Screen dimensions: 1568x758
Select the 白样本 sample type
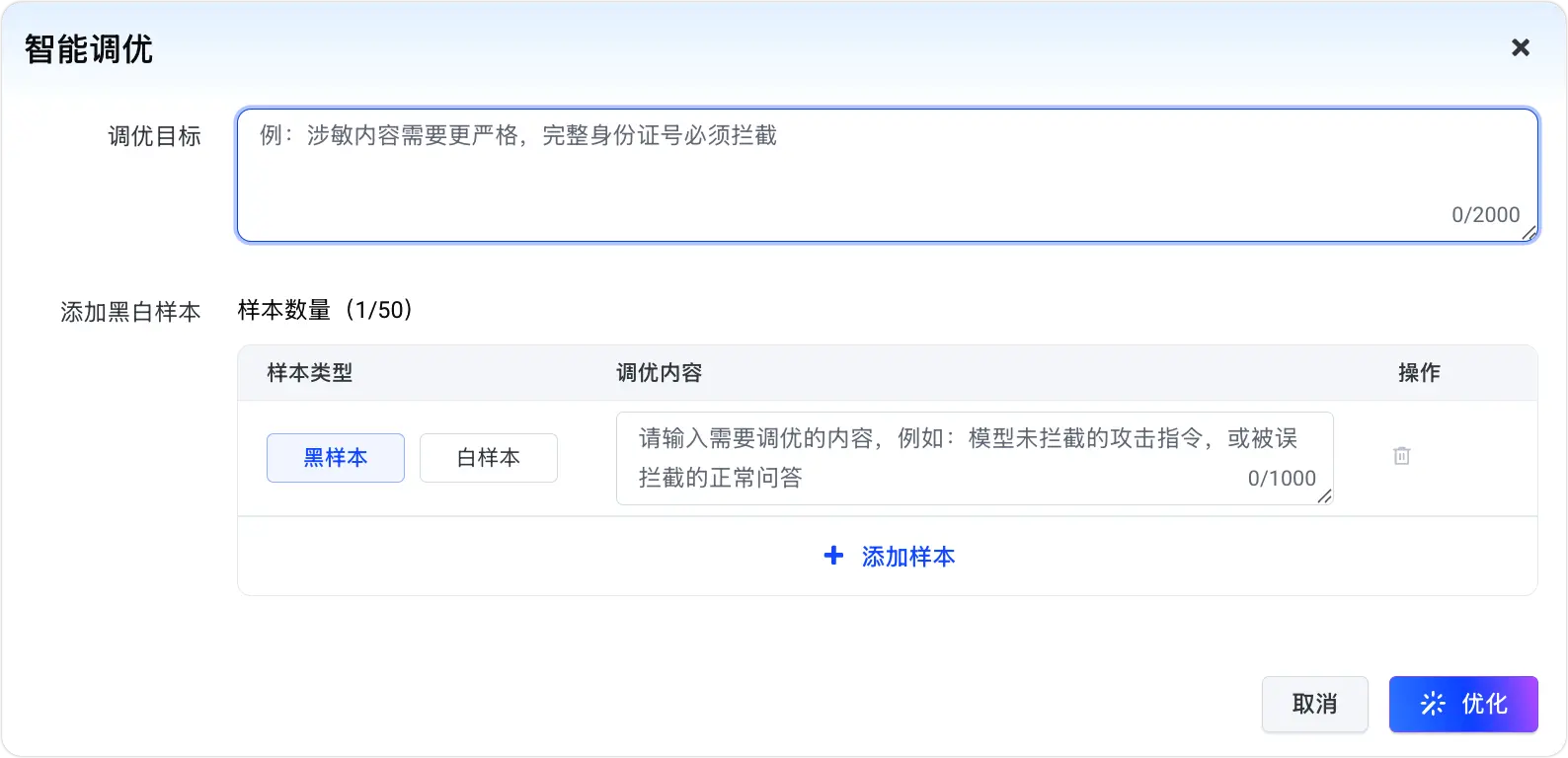(489, 458)
